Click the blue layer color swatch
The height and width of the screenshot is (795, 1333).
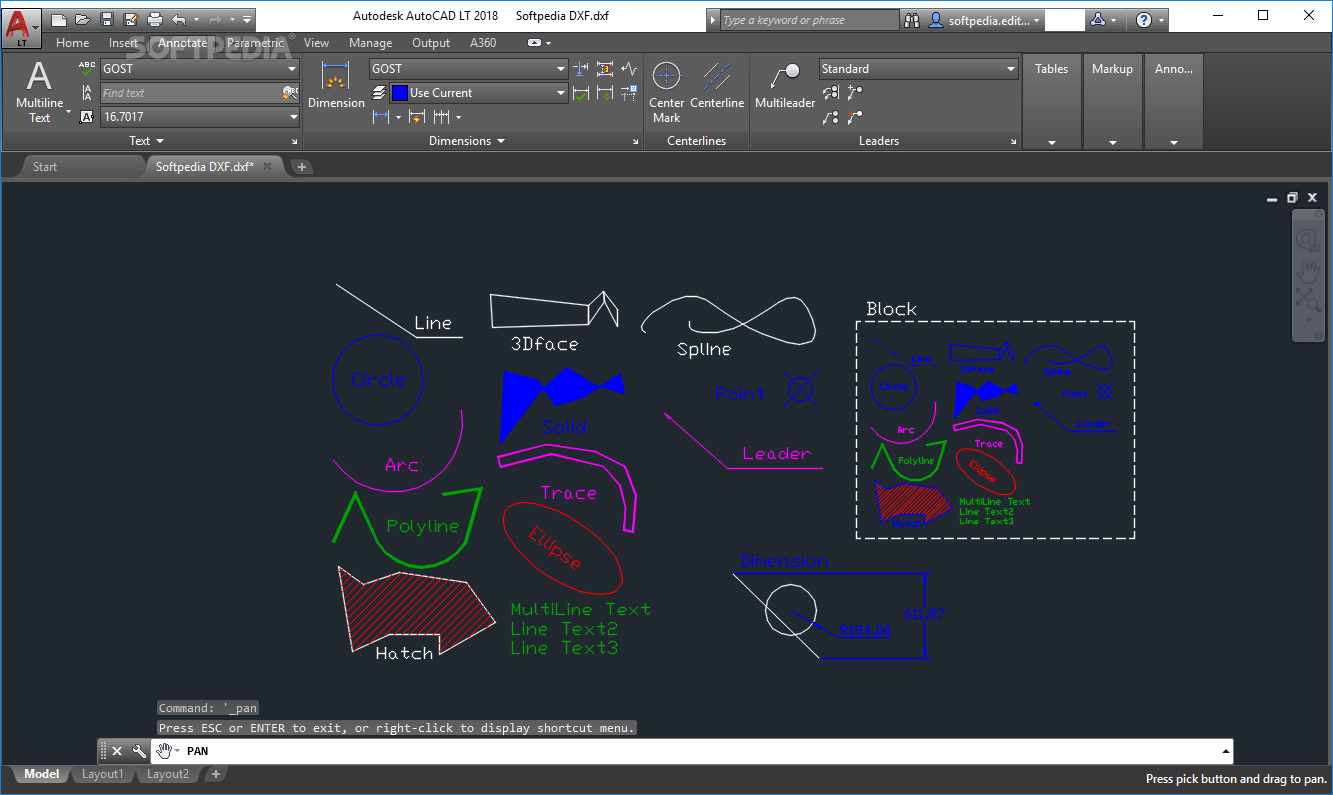click(x=400, y=92)
